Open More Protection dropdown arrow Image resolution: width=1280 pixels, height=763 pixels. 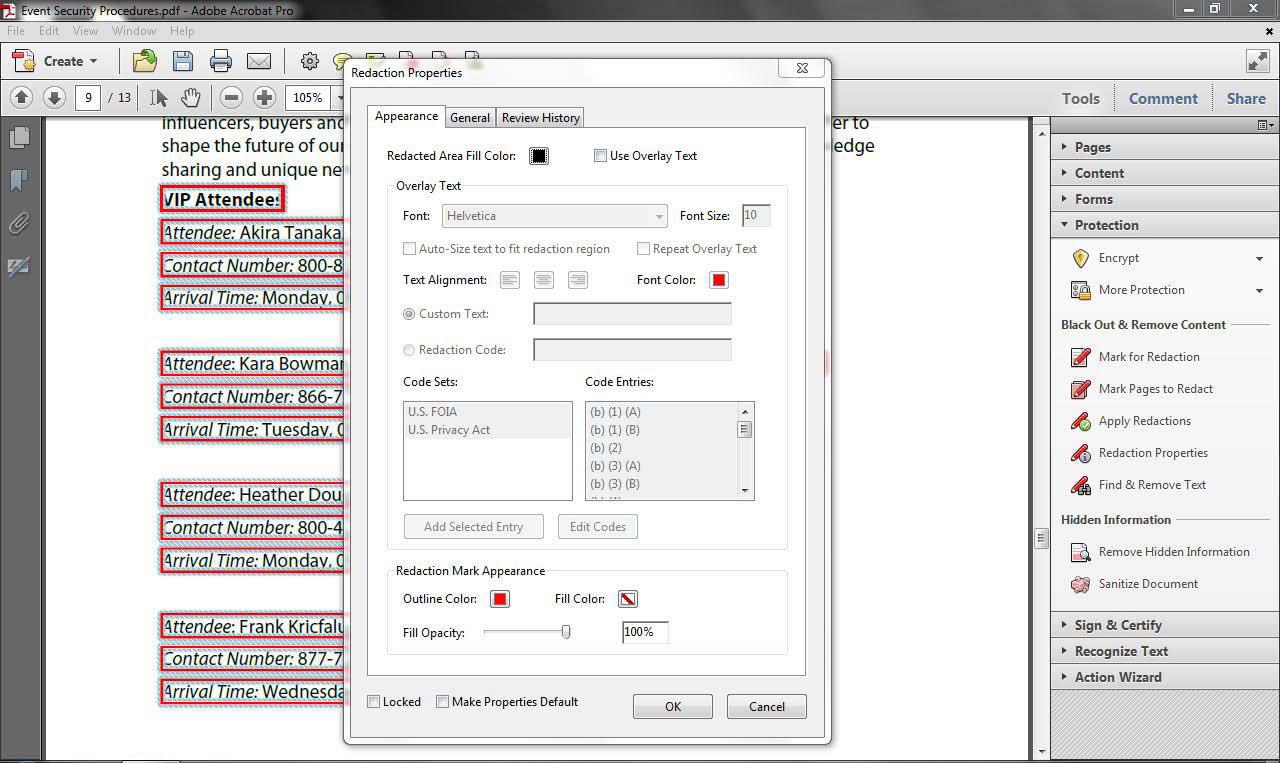click(x=1259, y=291)
